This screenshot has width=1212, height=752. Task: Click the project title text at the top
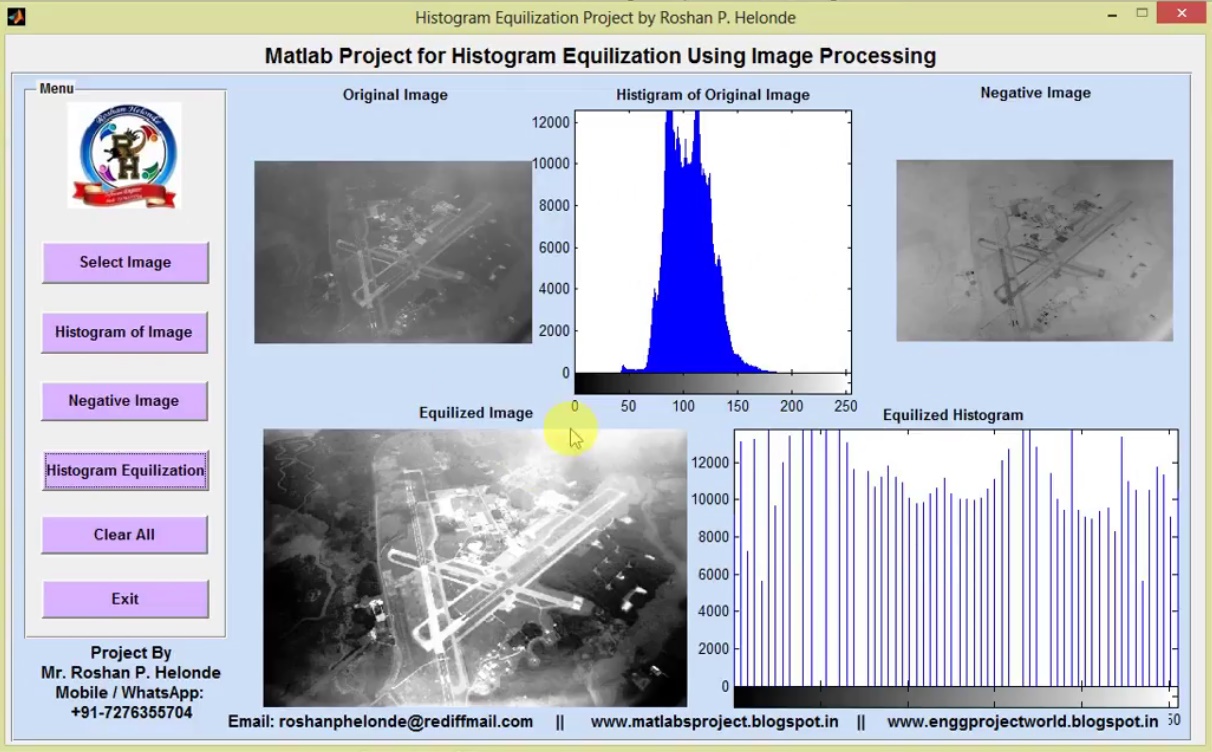point(601,56)
